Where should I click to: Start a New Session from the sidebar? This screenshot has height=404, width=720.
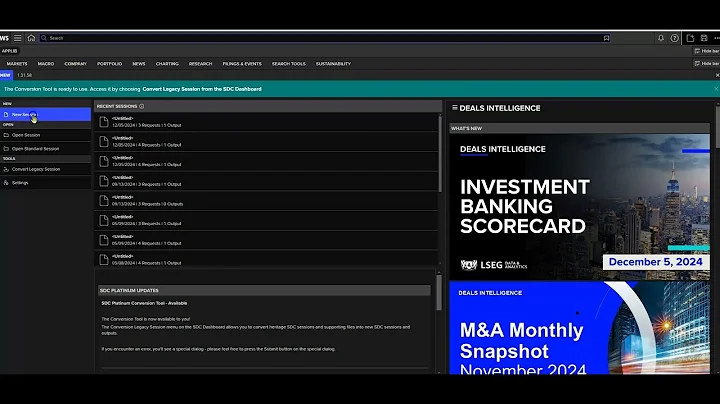pos(45,114)
